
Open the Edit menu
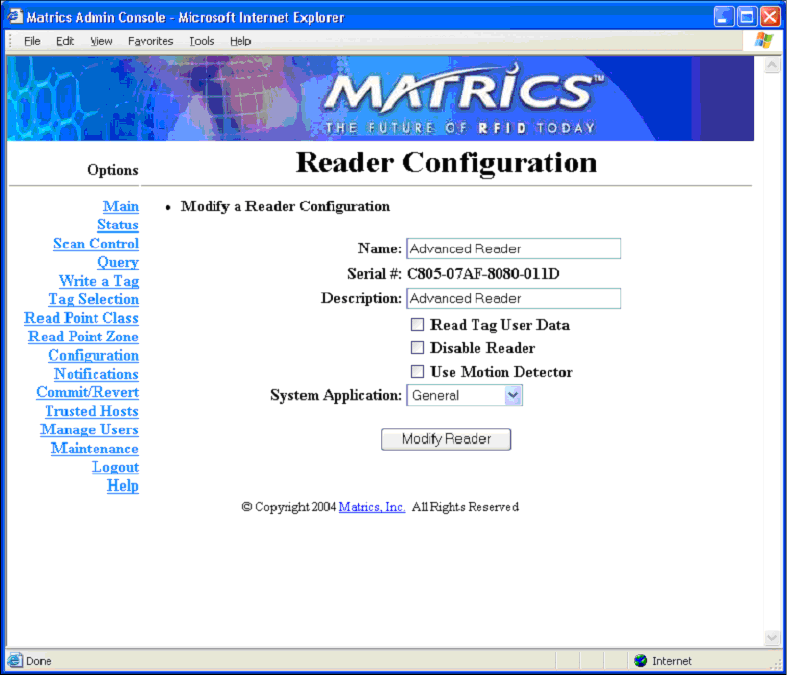pyautogui.click(x=65, y=41)
